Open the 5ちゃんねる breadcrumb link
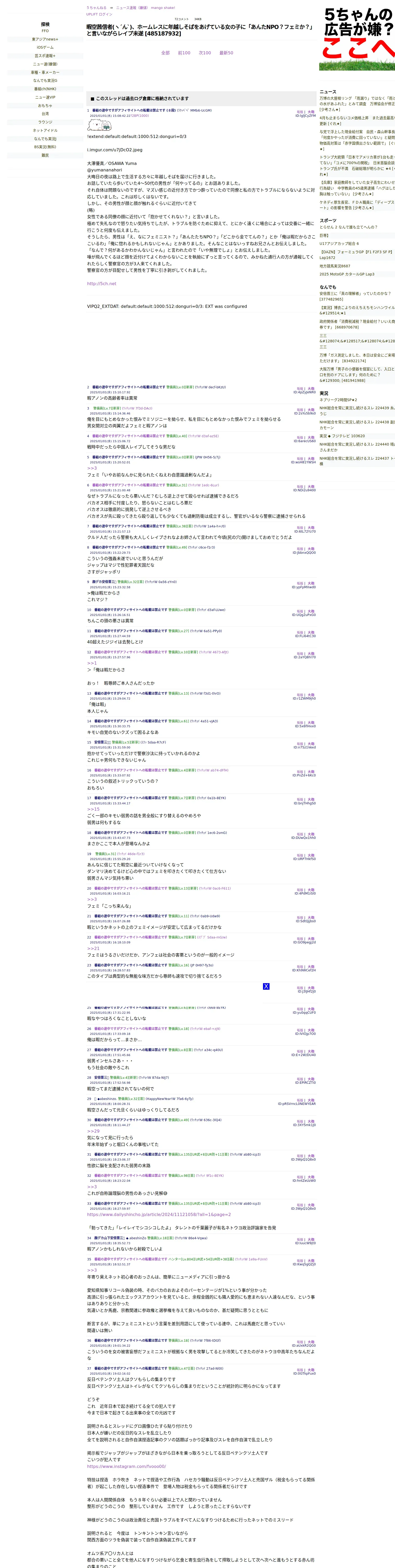The image size is (395, 1568). pos(96,8)
